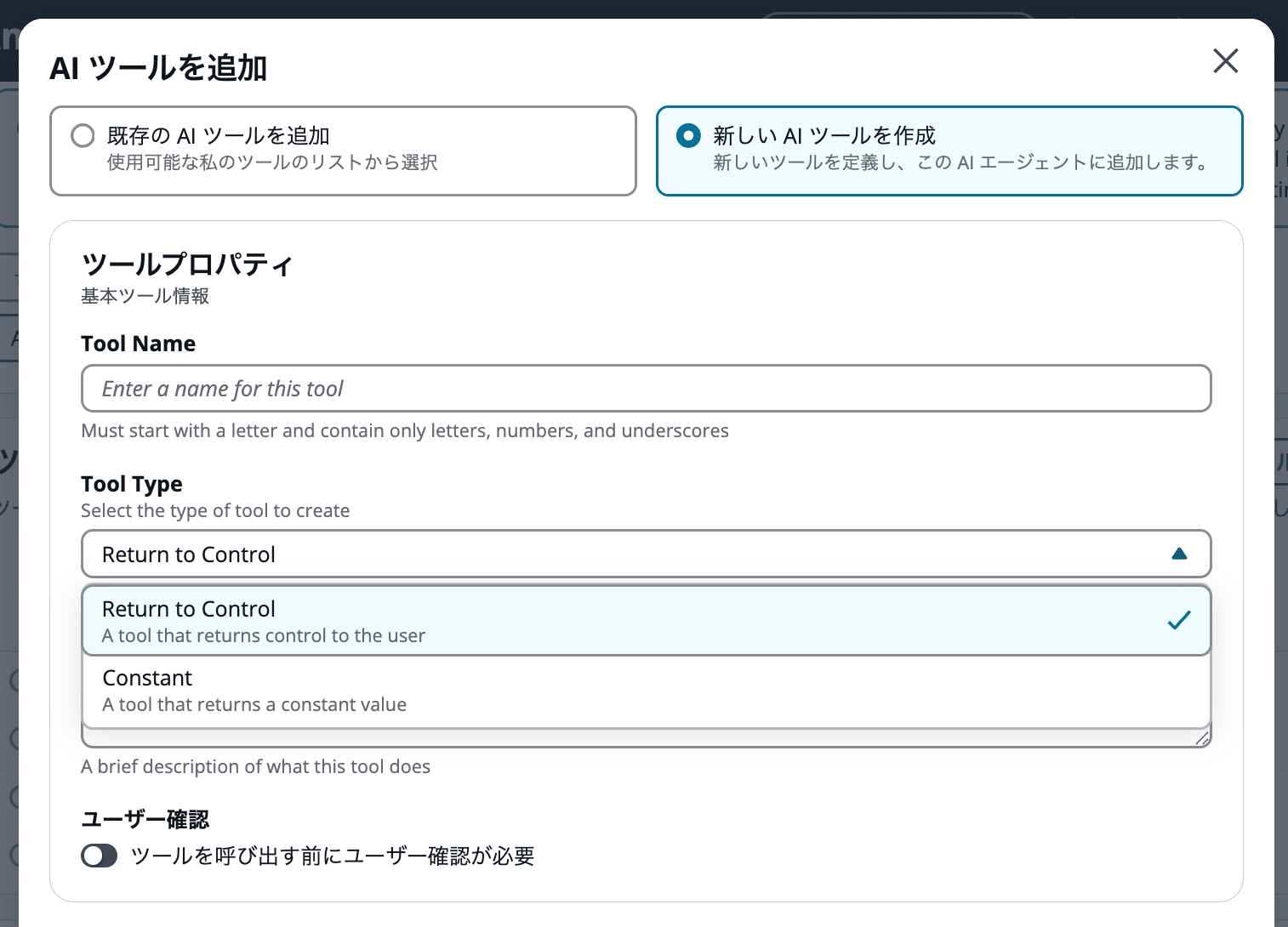Click the upward triangle on the Tool Type selector
The image size is (1288, 927).
tap(1180, 553)
